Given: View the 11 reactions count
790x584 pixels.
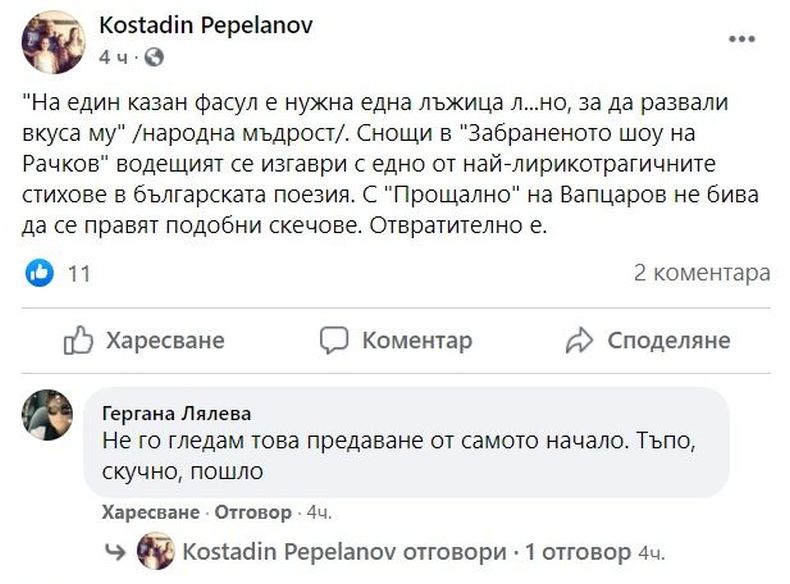Looking at the screenshot, I should point(78,273).
